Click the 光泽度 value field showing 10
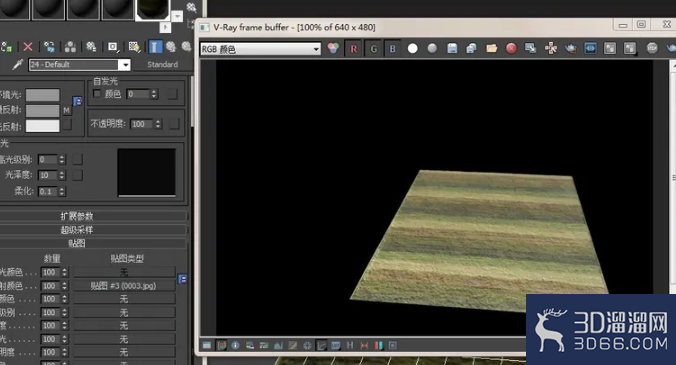This screenshot has width=676, height=365. tap(48, 175)
